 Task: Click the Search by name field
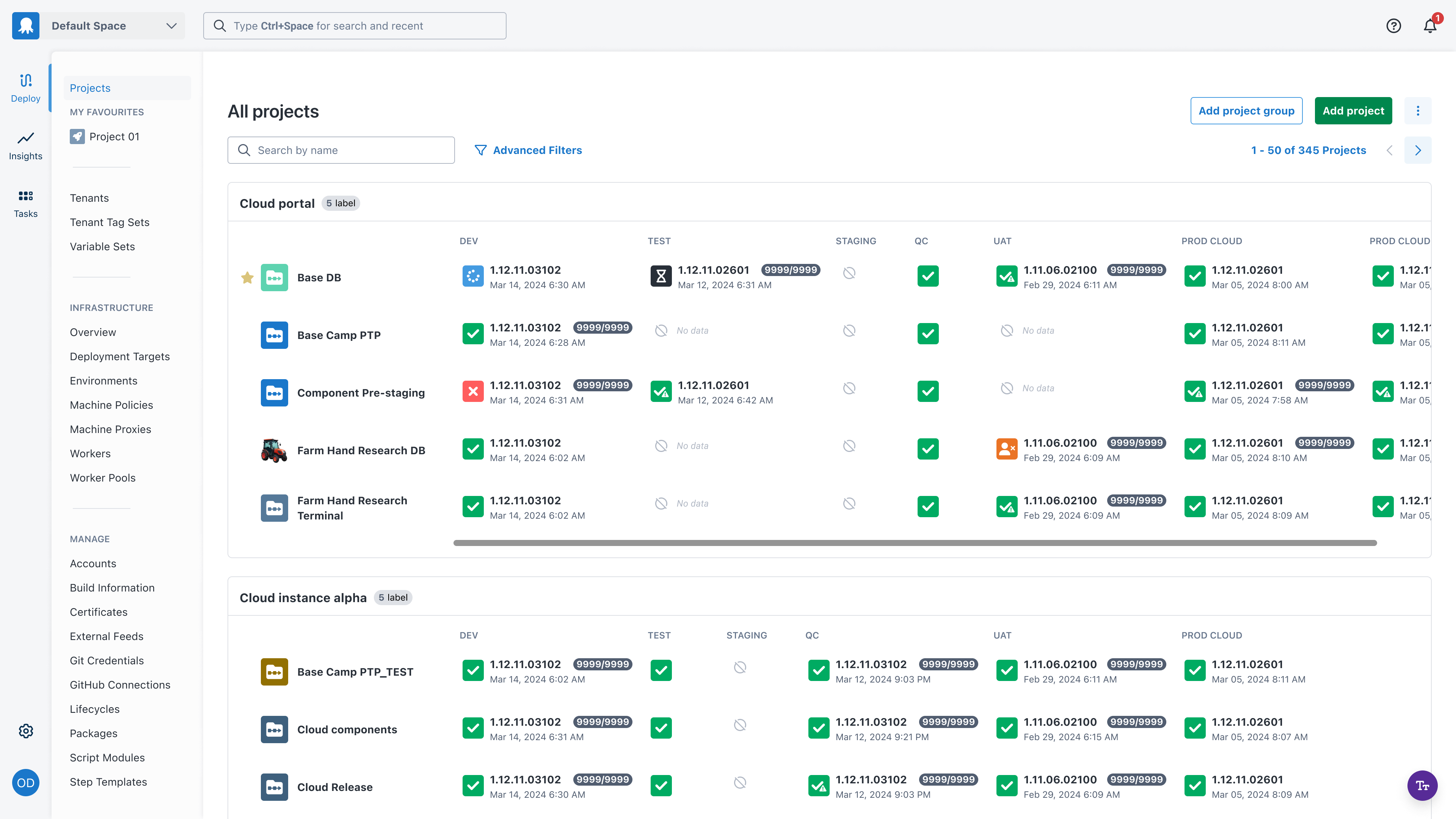(x=341, y=150)
